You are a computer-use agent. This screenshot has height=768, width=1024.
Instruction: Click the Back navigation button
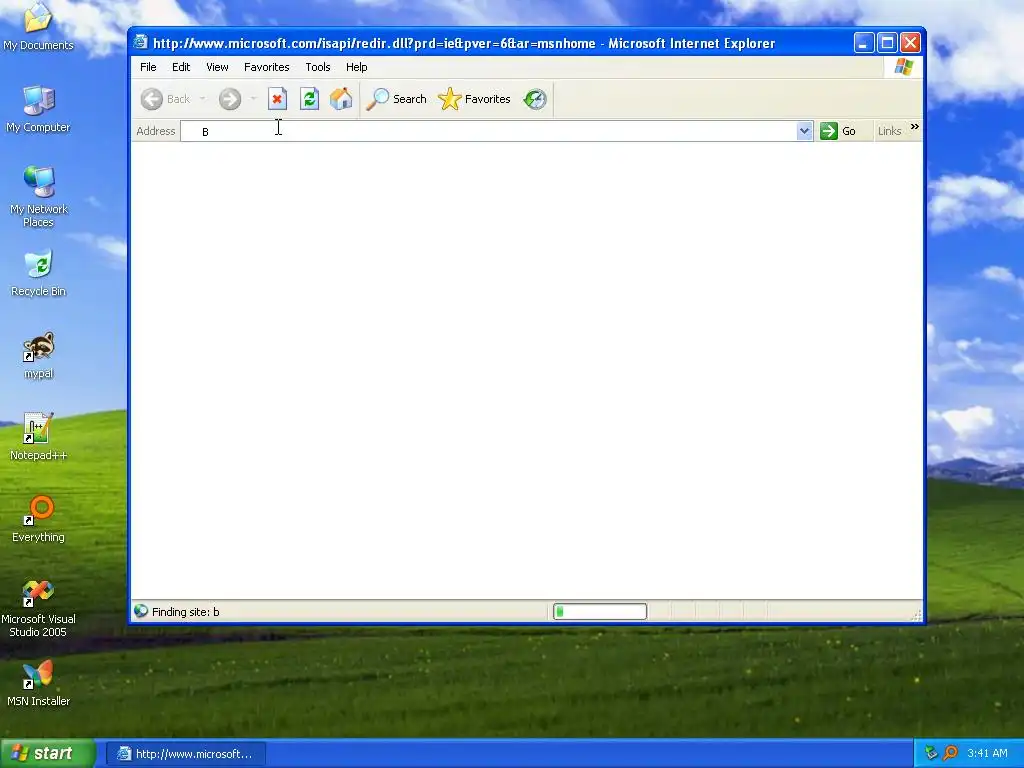(165, 99)
